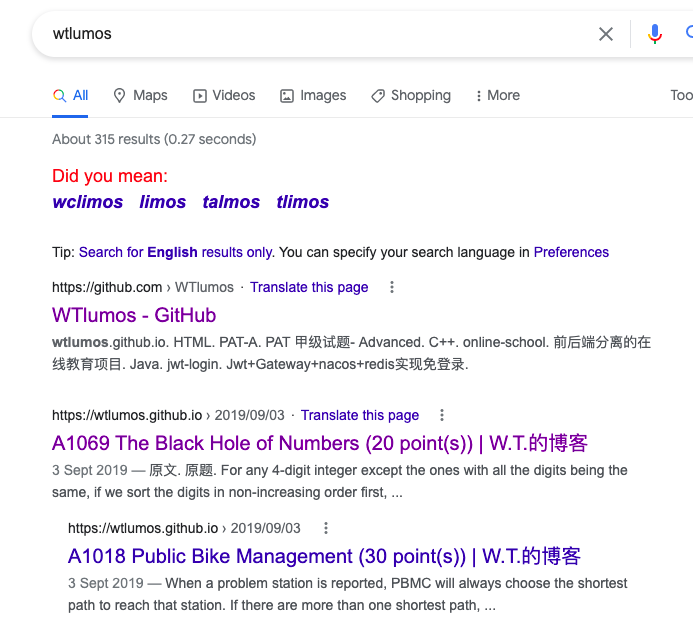Switch to the Maps tab
The width and height of the screenshot is (693, 637).
click(x=140, y=95)
